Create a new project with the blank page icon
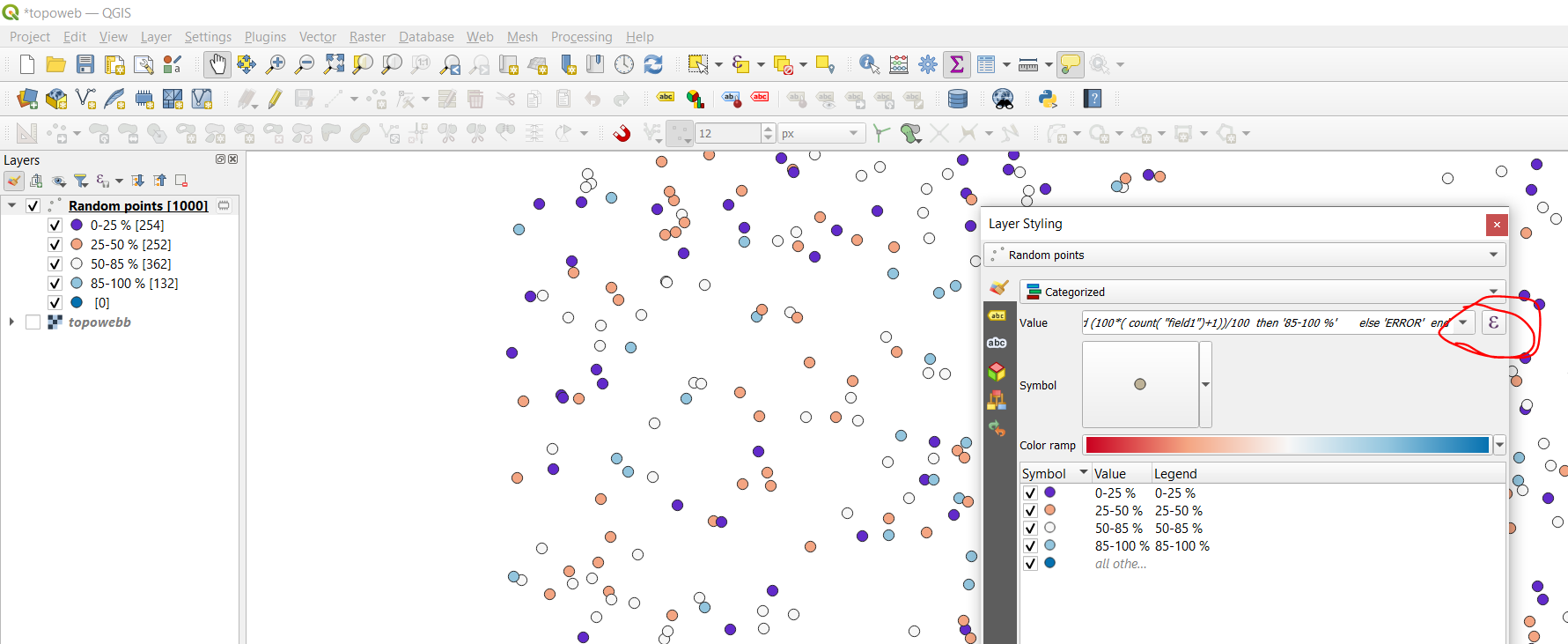The width and height of the screenshot is (1568, 644). pyautogui.click(x=27, y=64)
